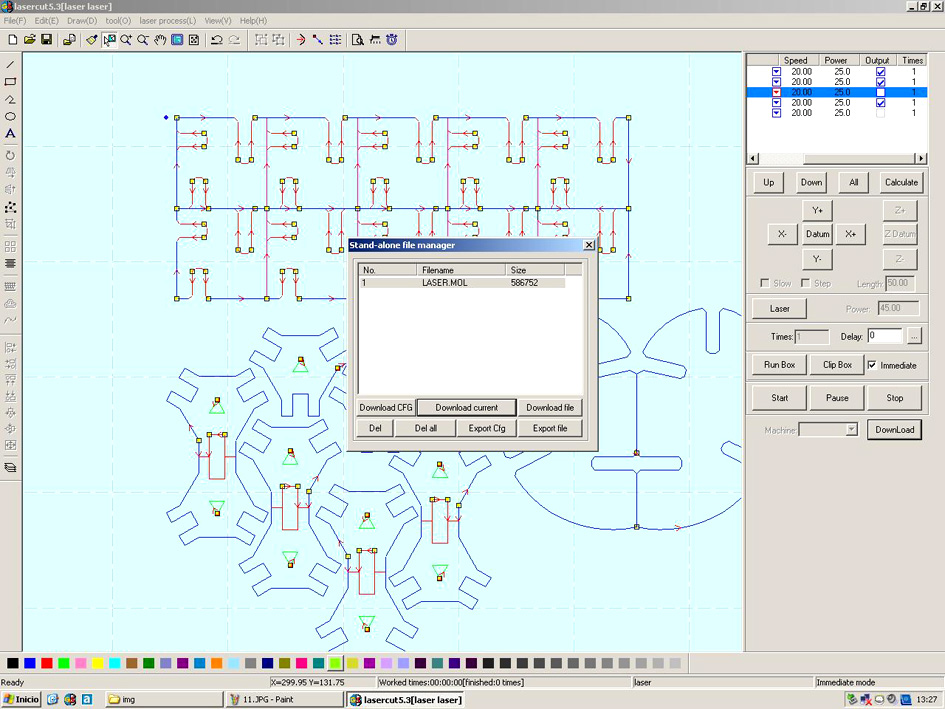Open the highlighted red layer's dropdown arrow
This screenshot has width=945, height=709.
point(776,92)
